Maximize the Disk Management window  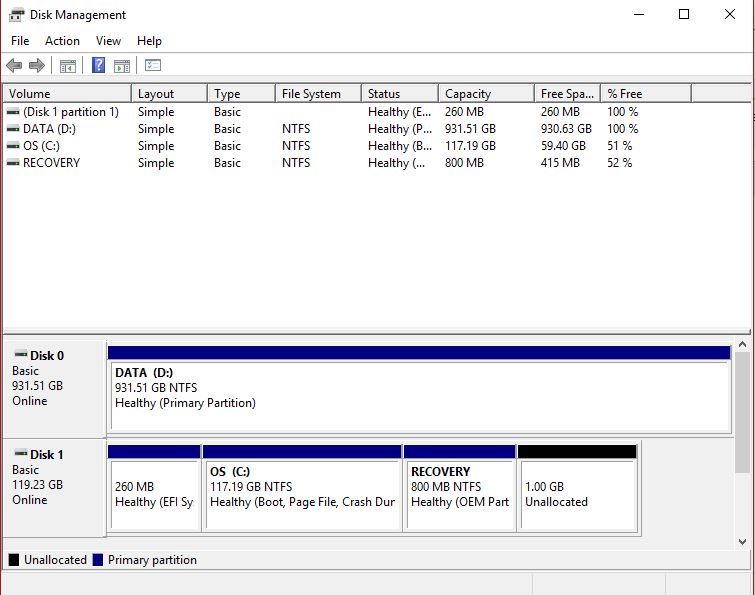pyautogui.click(x=684, y=14)
